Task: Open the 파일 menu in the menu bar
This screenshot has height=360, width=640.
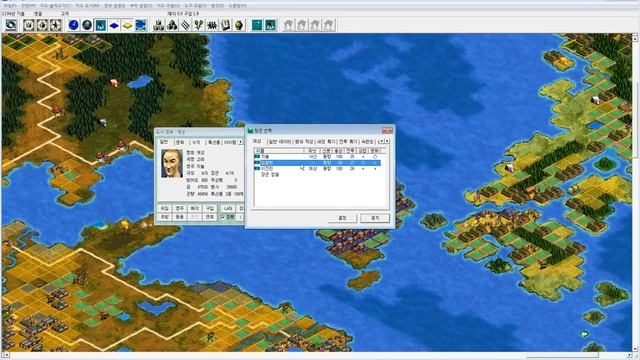Action: click(10, 6)
